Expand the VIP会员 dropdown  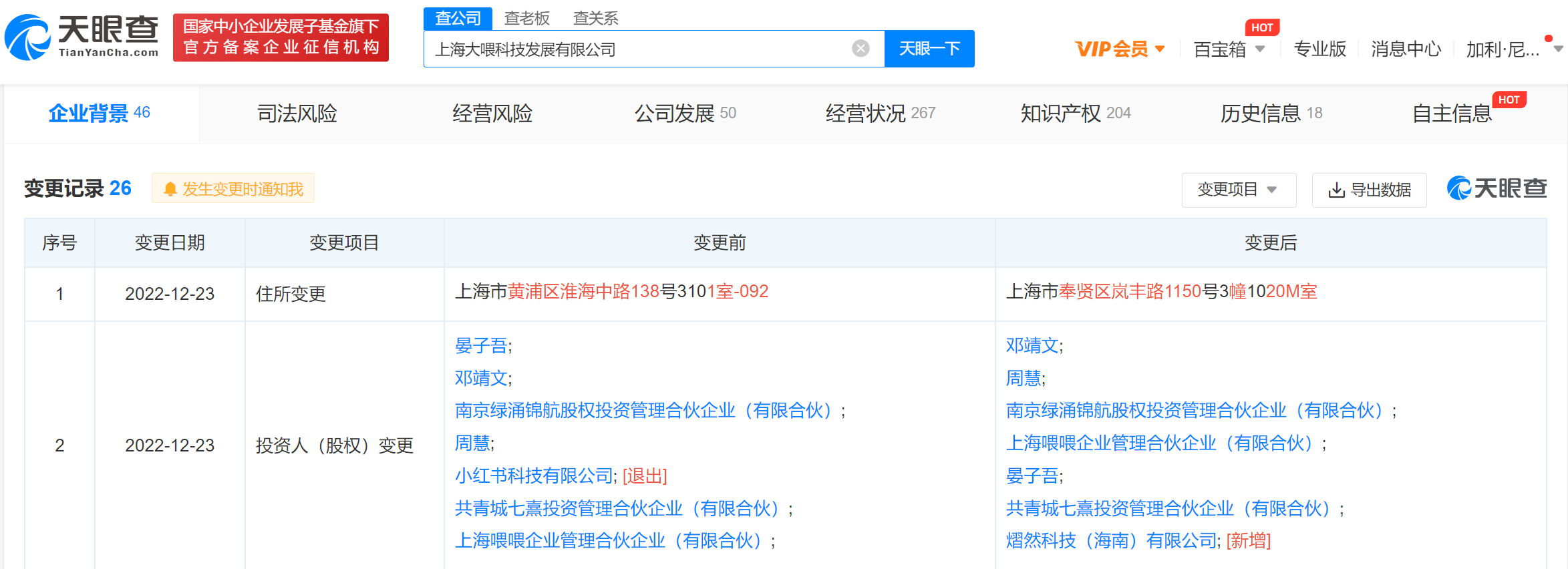click(1120, 49)
